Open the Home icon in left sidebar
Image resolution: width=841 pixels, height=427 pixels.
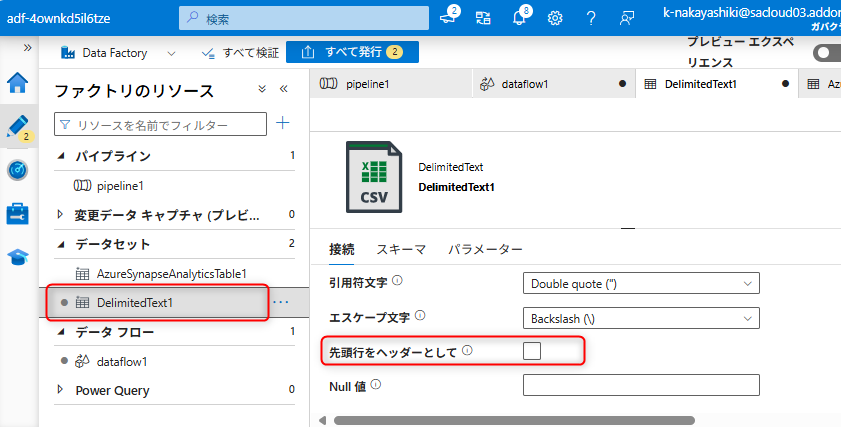(x=18, y=83)
